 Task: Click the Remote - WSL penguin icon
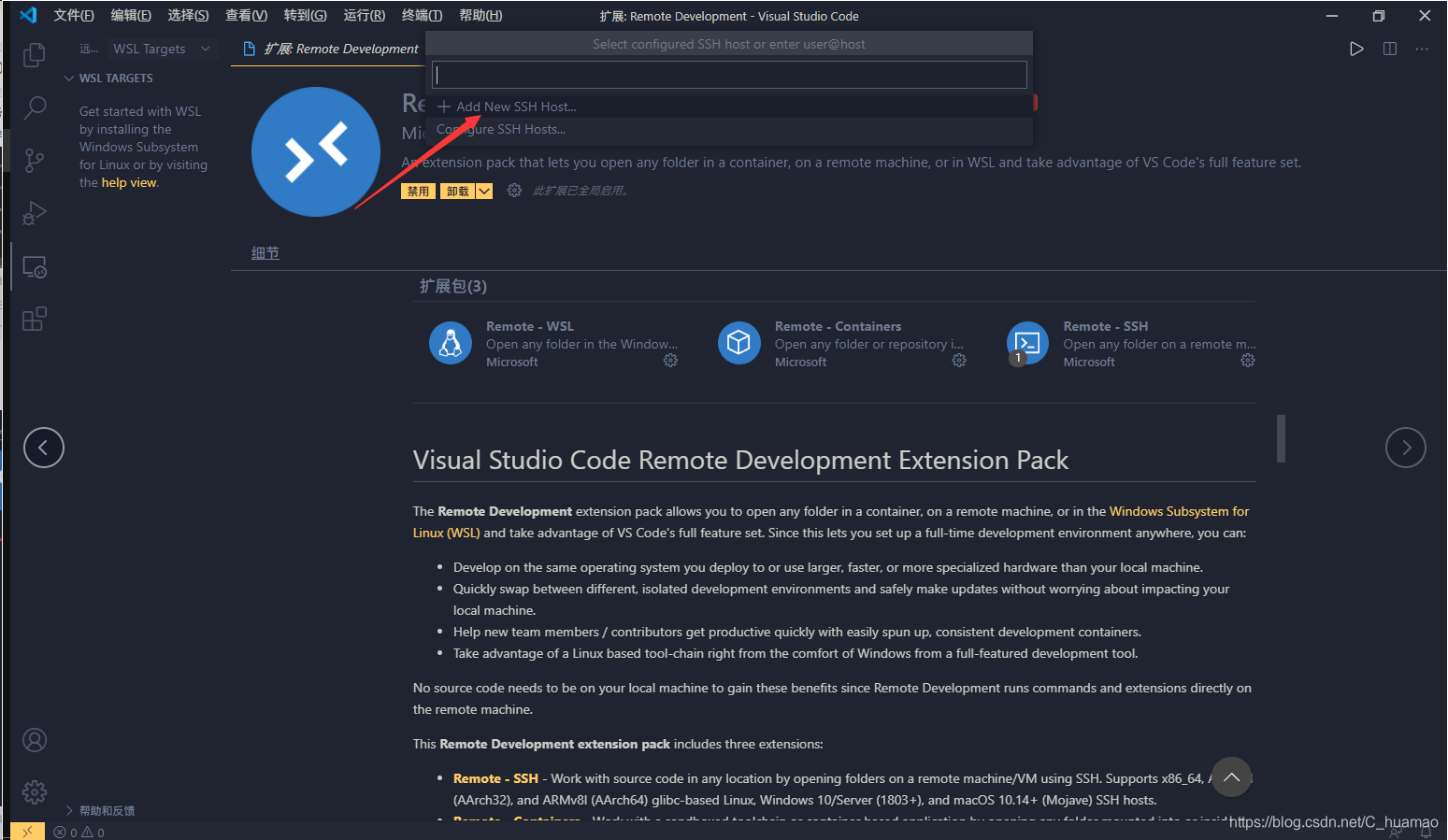(x=451, y=343)
